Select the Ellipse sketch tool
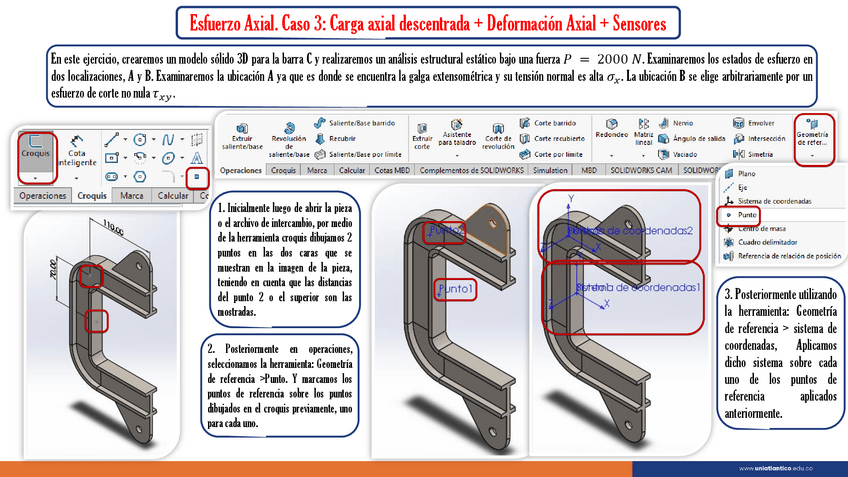 [168, 158]
